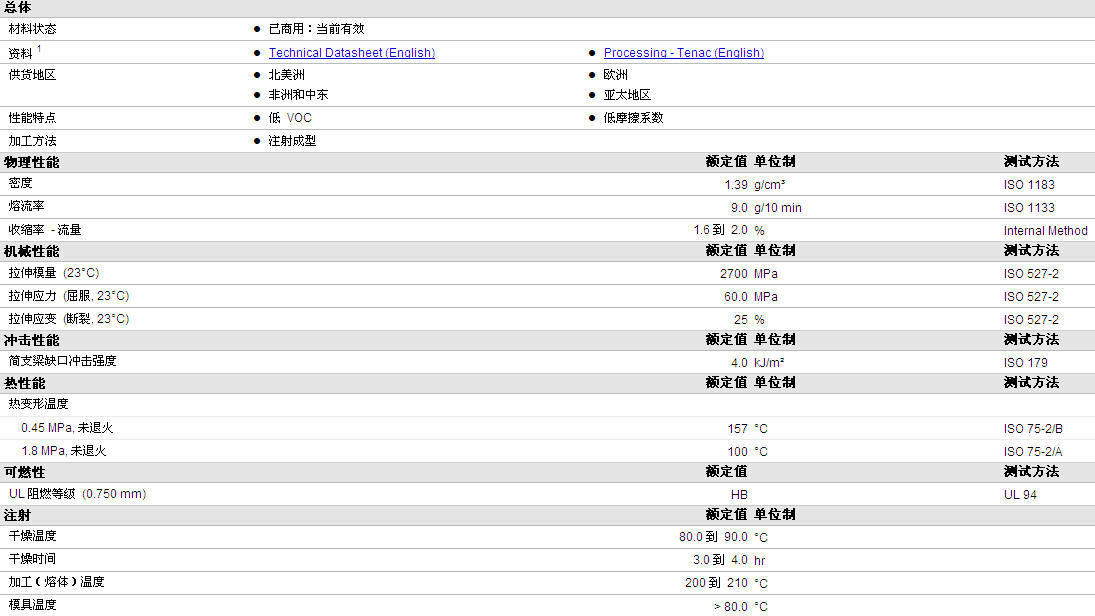
Task: Click the 低 VOC feature text
Action: [x=290, y=118]
